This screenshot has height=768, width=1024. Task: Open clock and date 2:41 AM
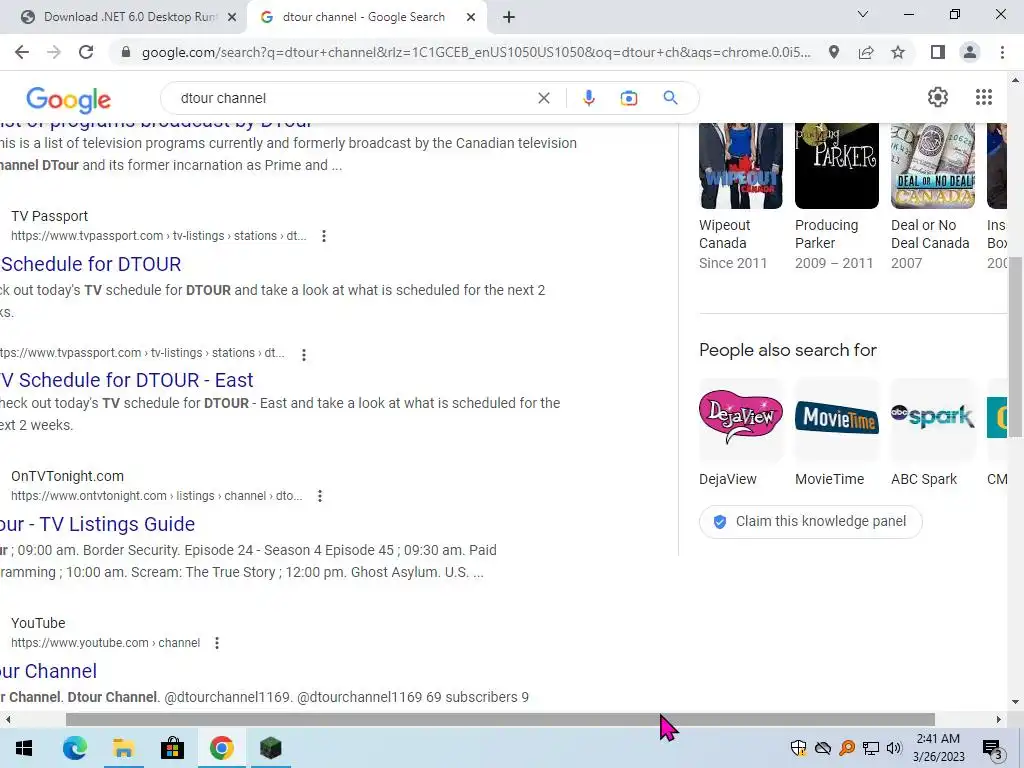[x=938, y=748]
